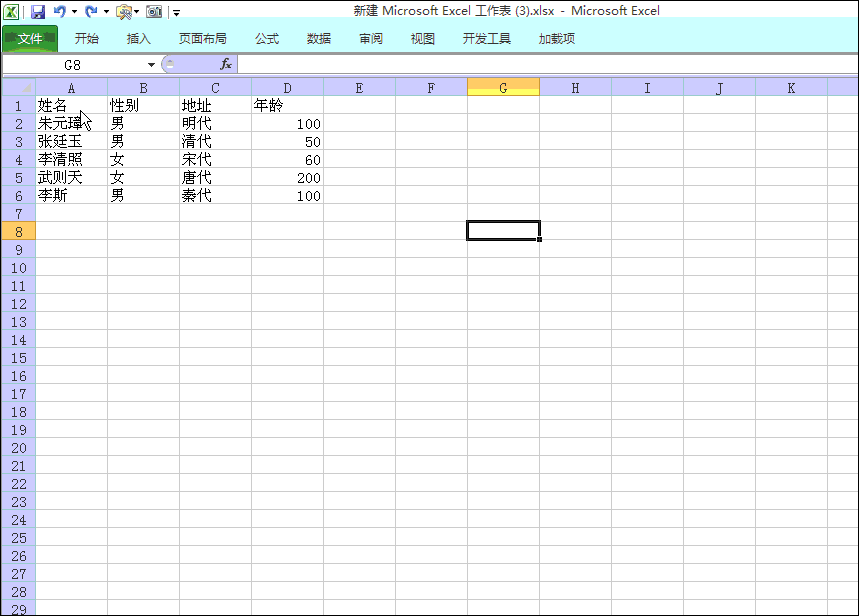Image resolution: width=859 pixels, height=616 pixels.
Task: Click the 姓名 header cell
Action: click(x=71, y=105)
